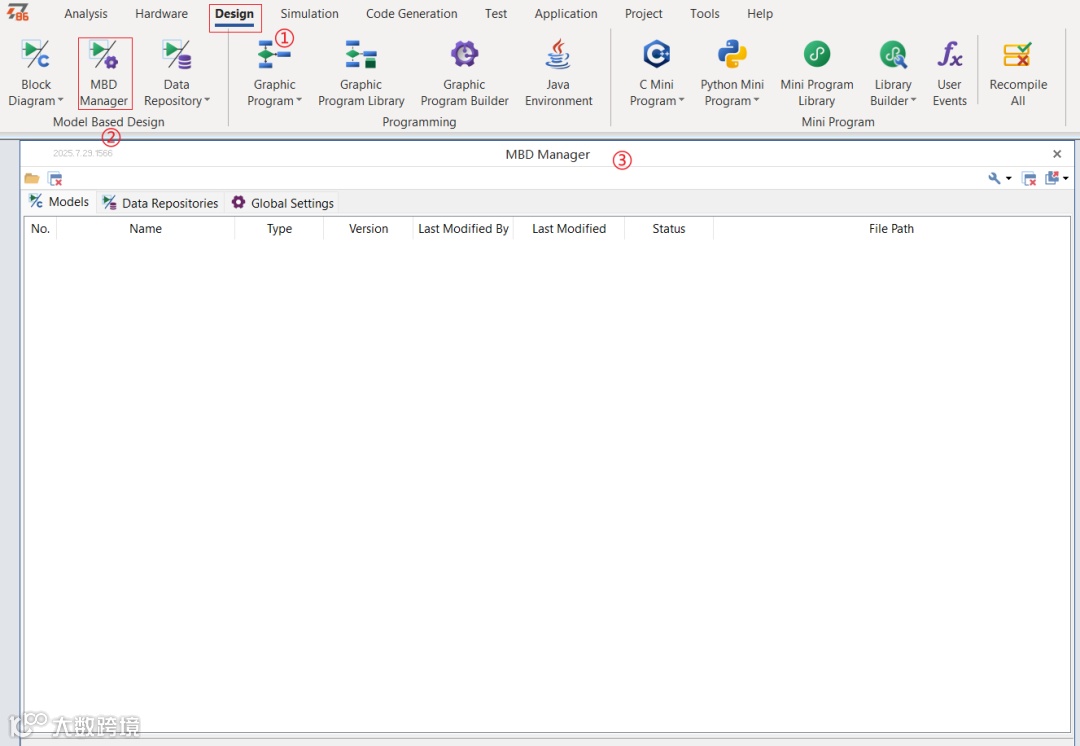This screenshot has height=746, width=1080.
Task: Open User Events
Action: pyautogui.click(x=950, y=73)
